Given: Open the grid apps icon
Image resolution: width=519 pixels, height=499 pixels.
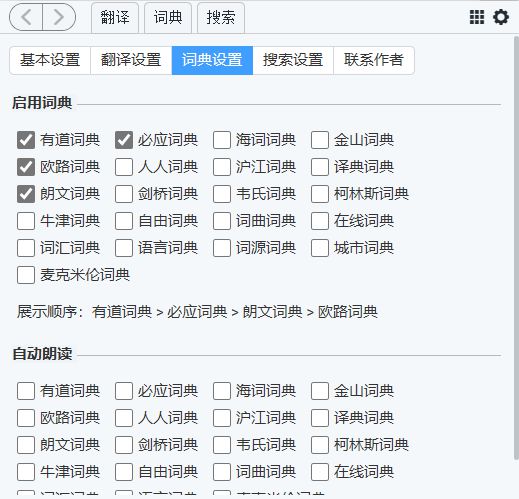Looking at the screenshot, I should (477, 17).
